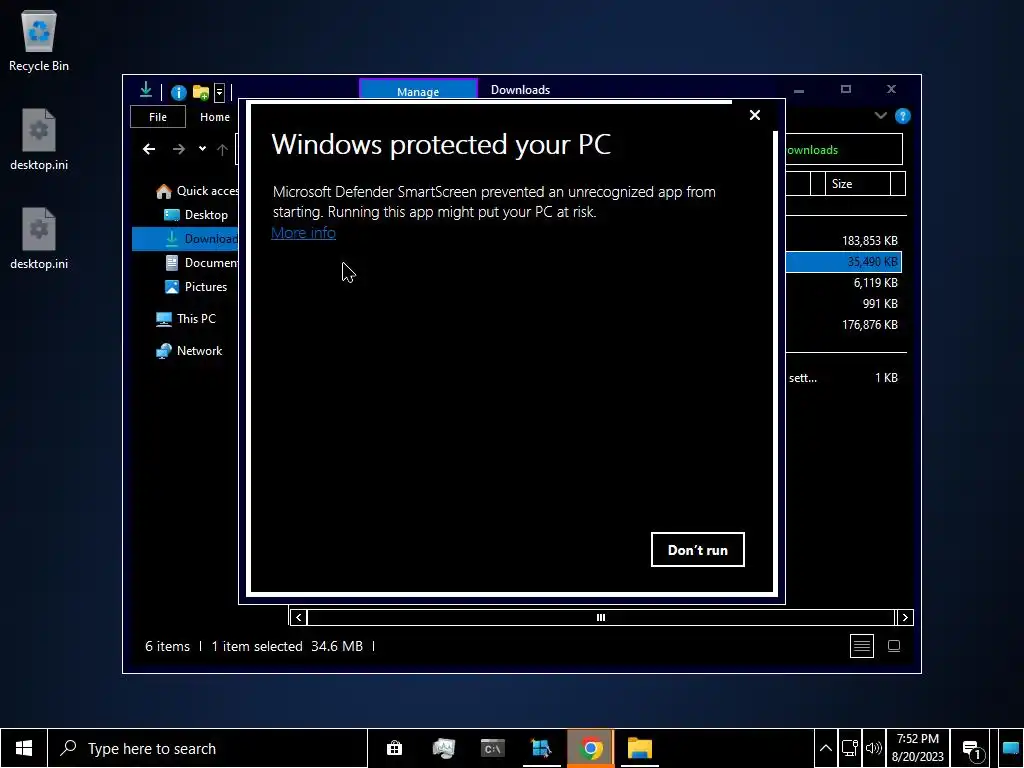This screenshot has height=768, width=1024.
Task: Click the horizontal scrollbar right arrow
Action: tap(904, 617)
